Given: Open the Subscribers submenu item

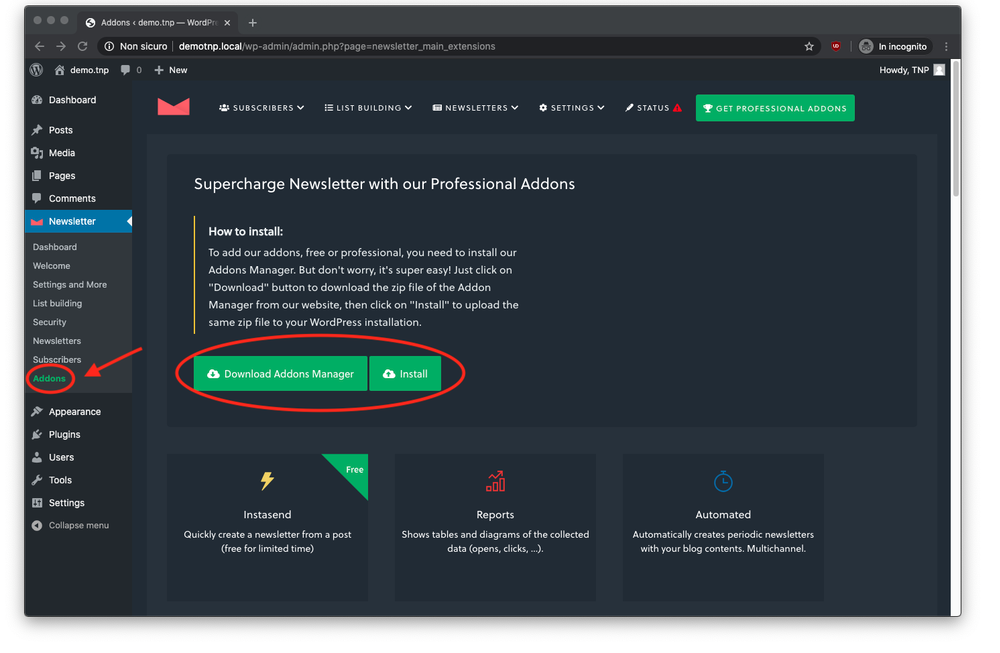Looking at the screenshot, I should click(x=57, y=360).
